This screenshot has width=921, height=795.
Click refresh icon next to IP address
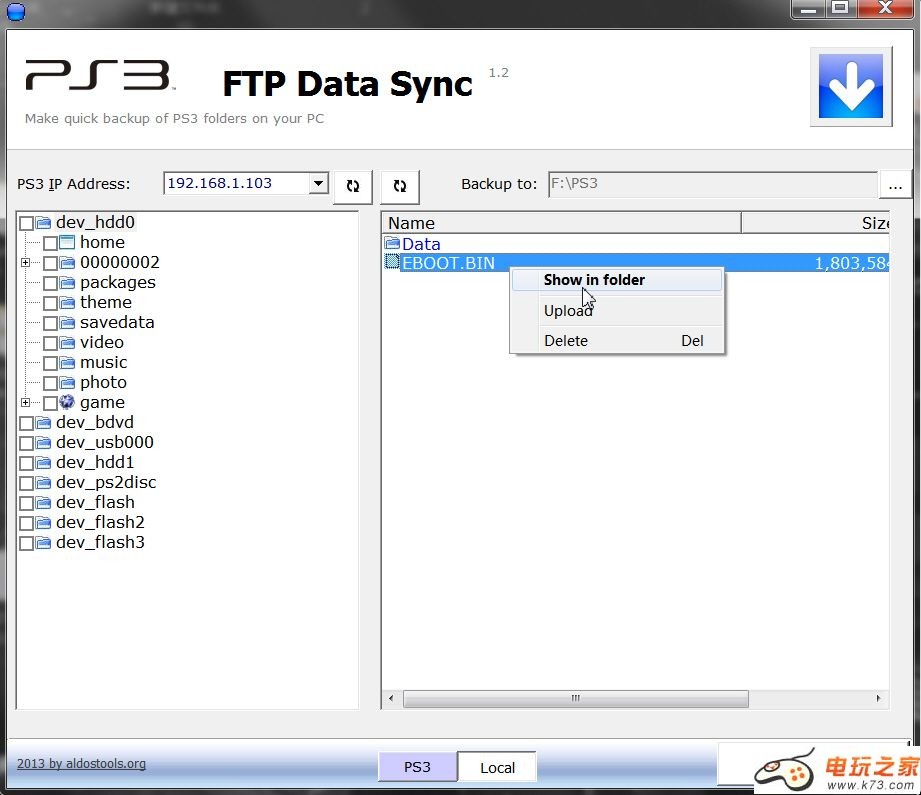353,186
